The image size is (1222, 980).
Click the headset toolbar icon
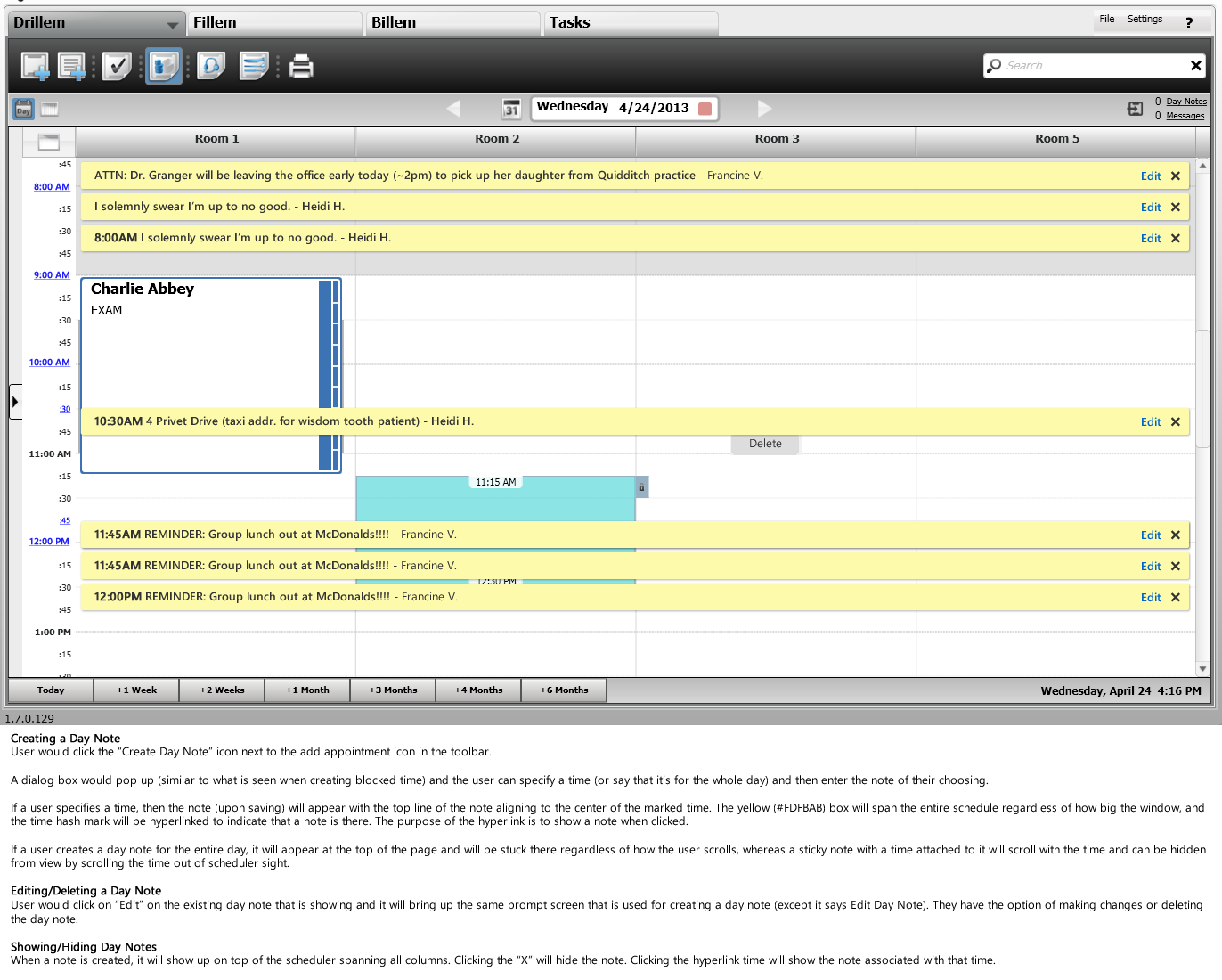pos(211,66)
